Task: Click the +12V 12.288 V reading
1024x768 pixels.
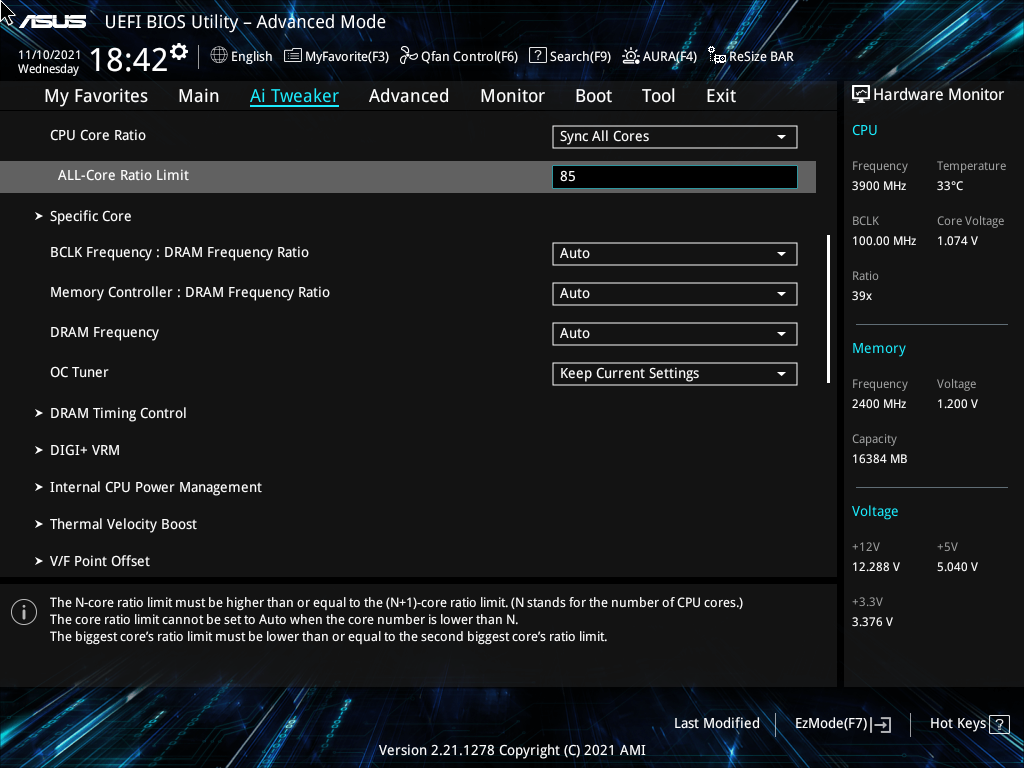Action: [876, 567]
